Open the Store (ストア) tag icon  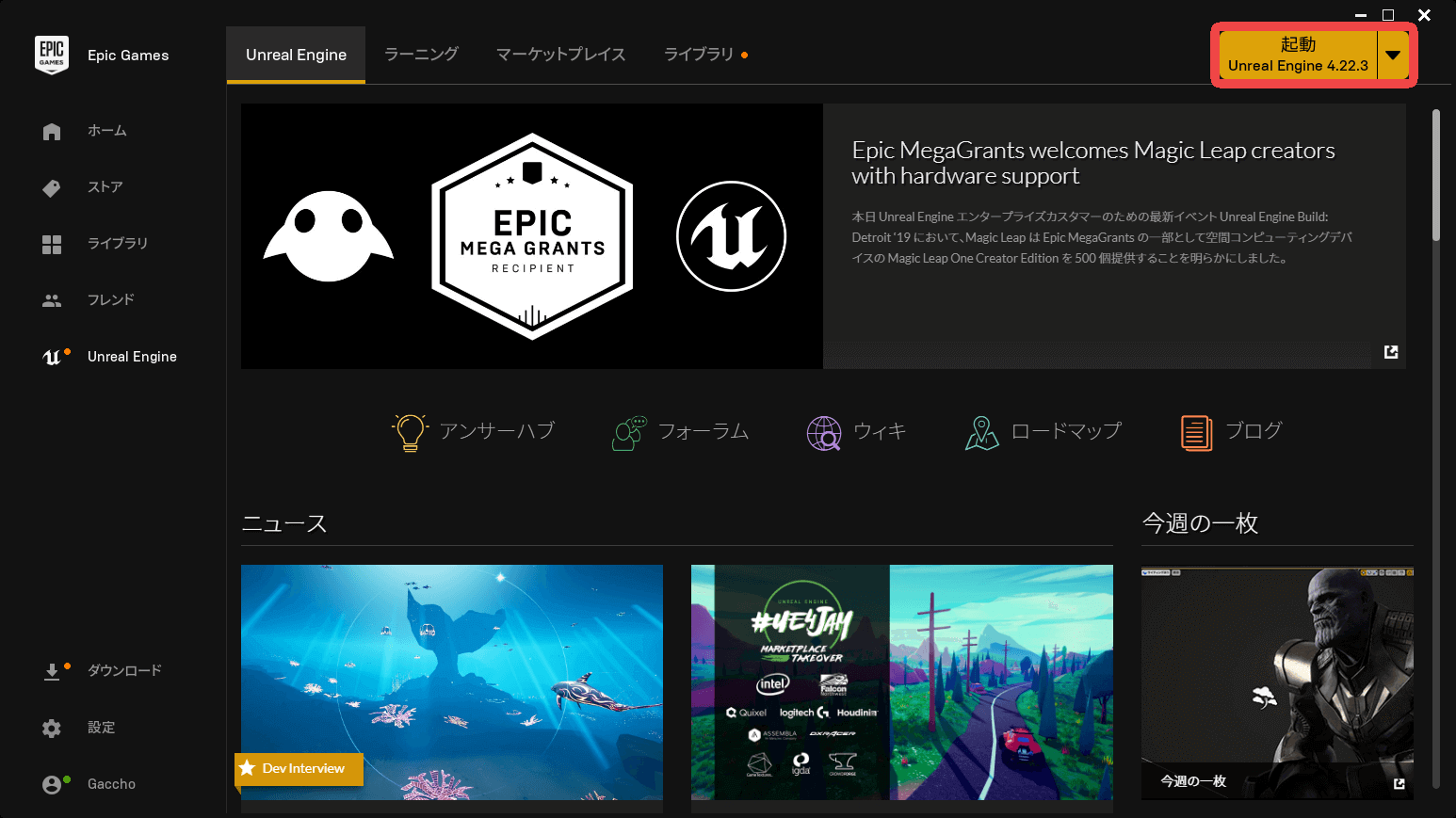click(52, 188)
